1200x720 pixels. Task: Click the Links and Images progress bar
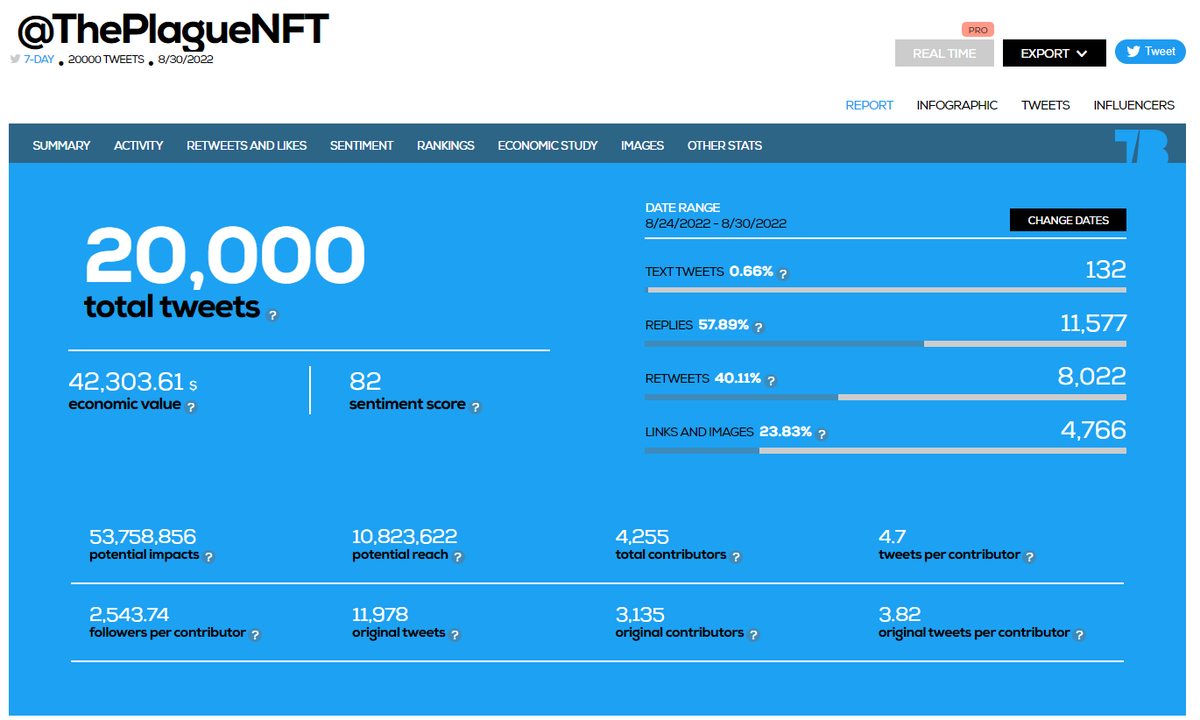886,450
